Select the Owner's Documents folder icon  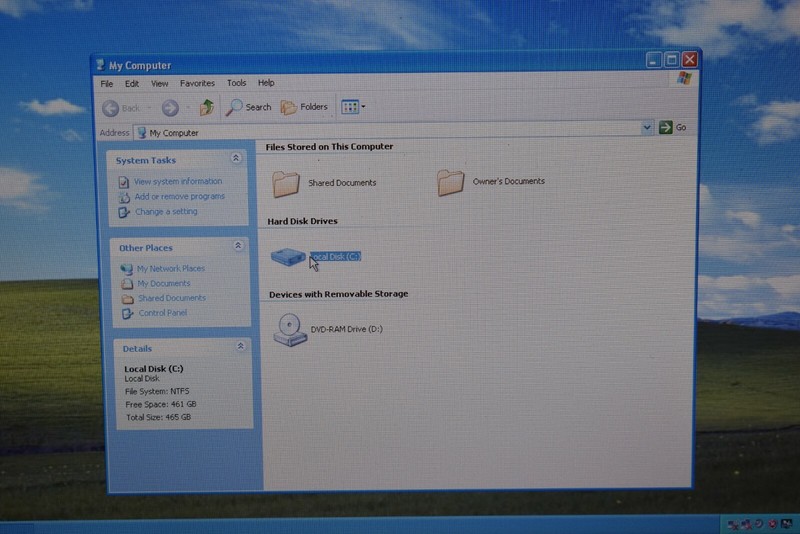point(451,182)
